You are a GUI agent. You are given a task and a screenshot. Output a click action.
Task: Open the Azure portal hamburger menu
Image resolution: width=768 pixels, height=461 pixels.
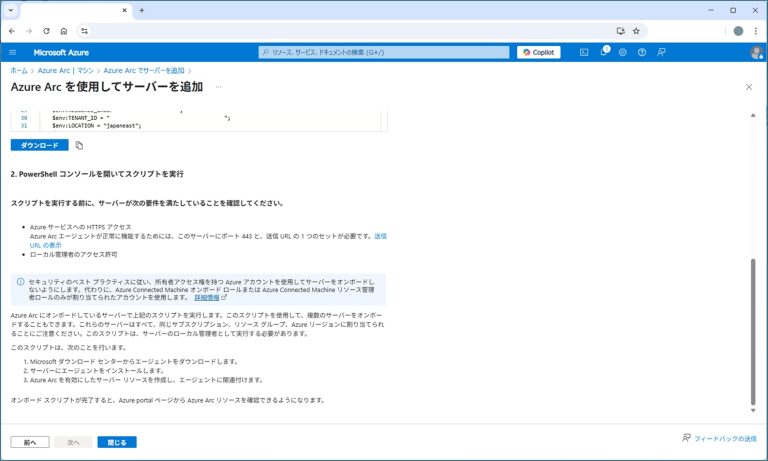13,52
